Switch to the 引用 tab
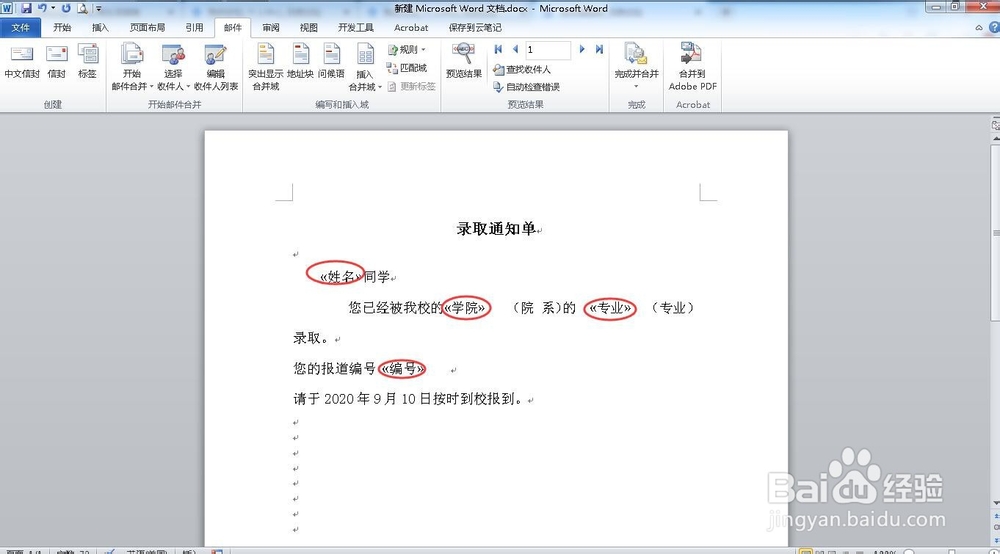This screenshot has width=1000, height=554. [x=195, y=27]
